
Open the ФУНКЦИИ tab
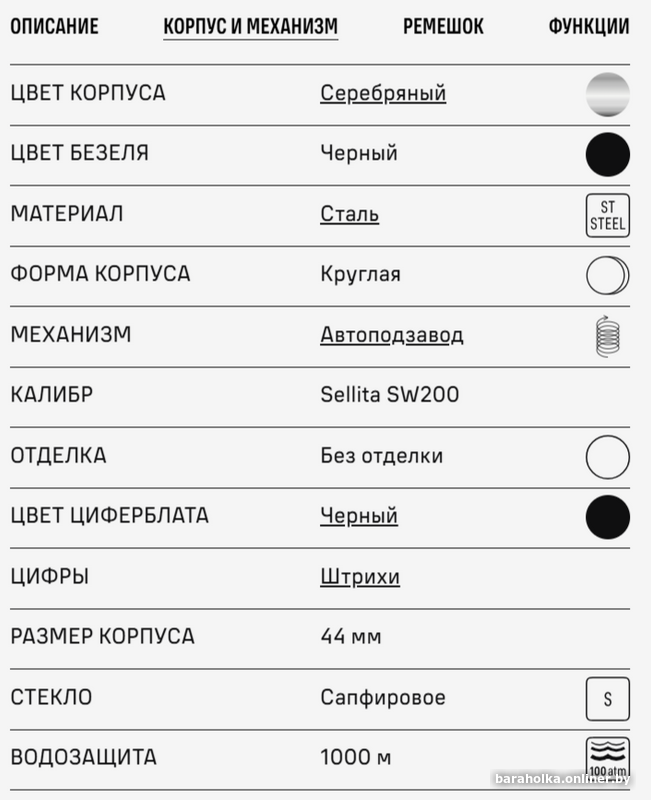(x=589, y=27)
